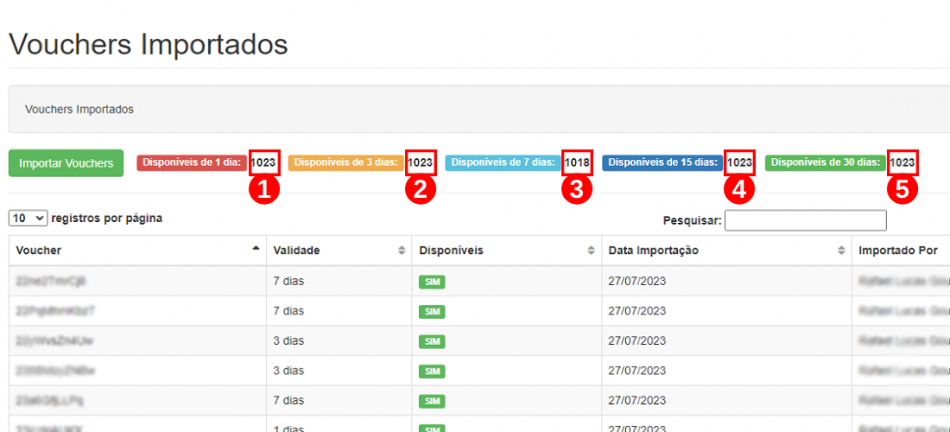950x432 pixels.
Task: Click 7 dias validity in fifth row
Action: tap(288, 400)
